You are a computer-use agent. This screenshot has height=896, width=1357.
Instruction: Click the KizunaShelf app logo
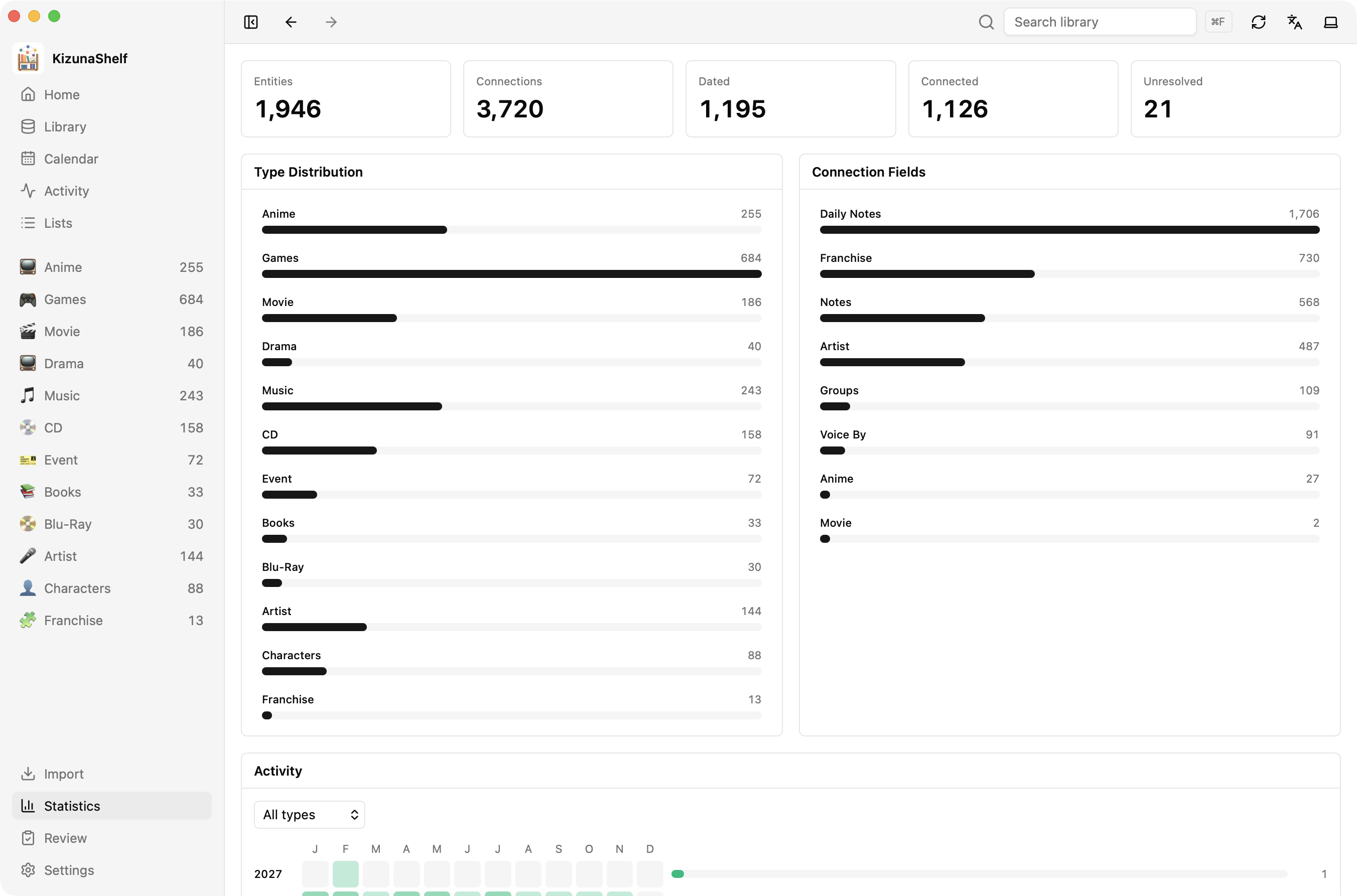tap(28, 58)
